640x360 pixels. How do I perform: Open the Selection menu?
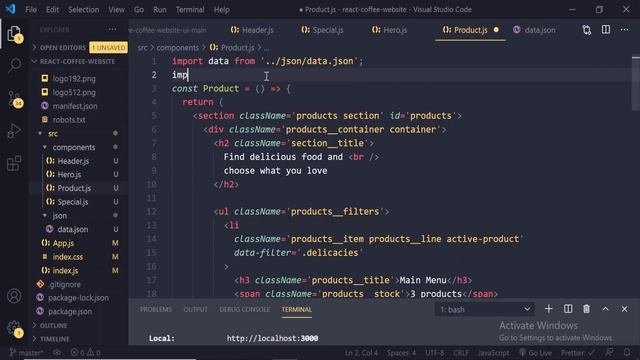coord(83,9)
